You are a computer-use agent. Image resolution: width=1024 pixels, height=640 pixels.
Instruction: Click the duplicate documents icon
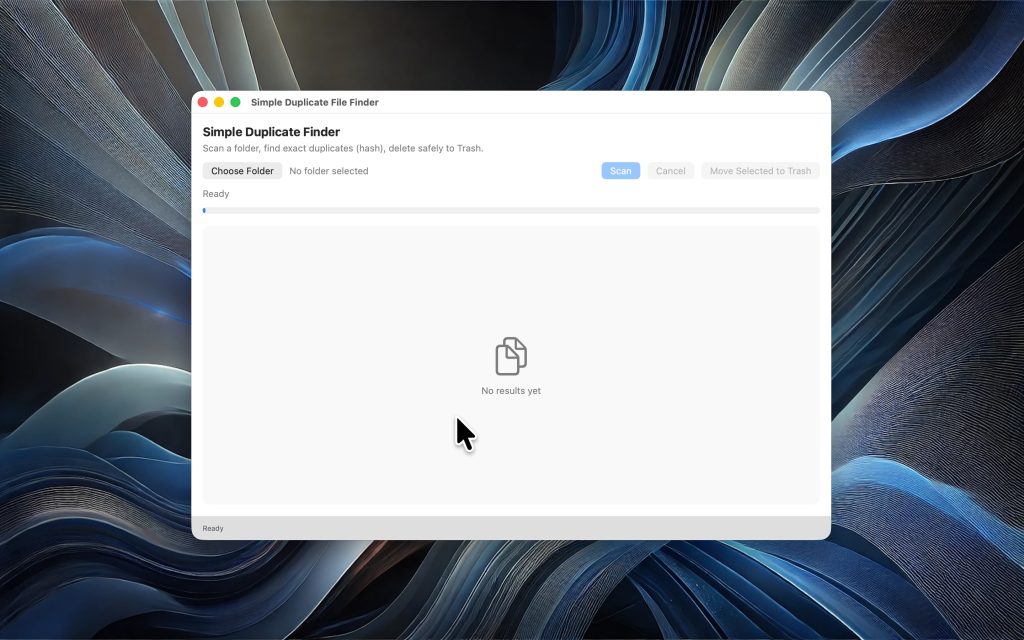[511, 356]
